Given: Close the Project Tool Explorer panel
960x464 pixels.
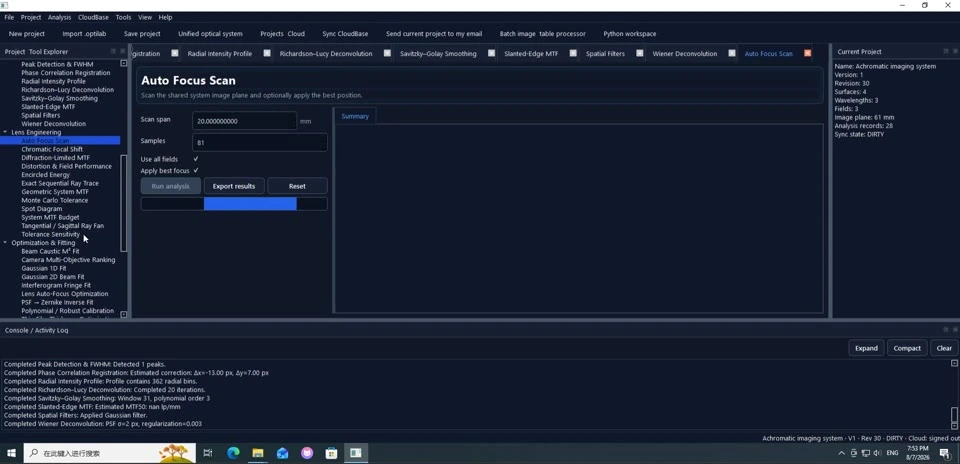Looking at the screenshot, I should click(122, 51).
